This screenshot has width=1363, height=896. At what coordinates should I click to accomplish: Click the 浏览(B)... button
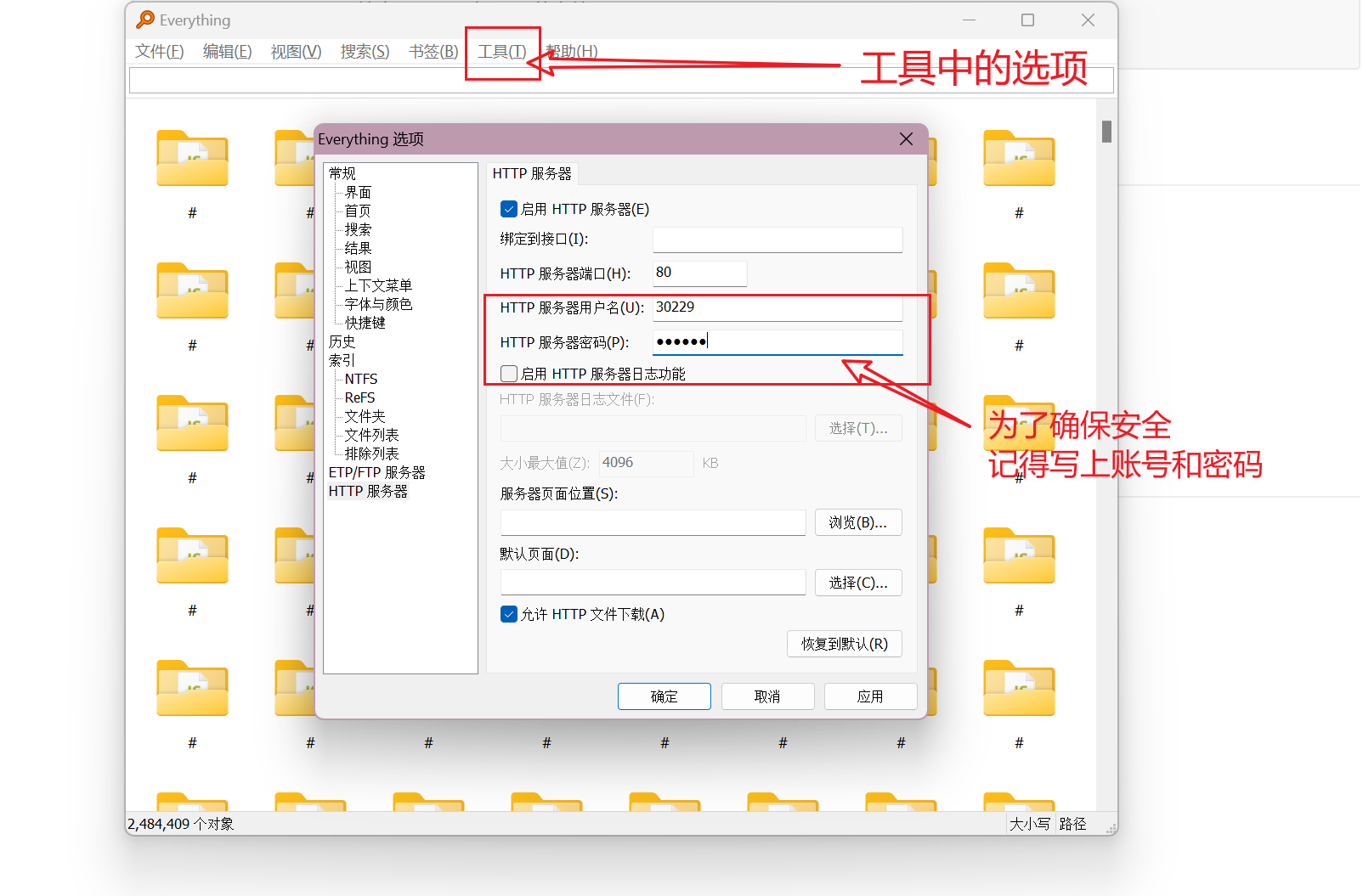pyautogui.click(x=858, y=522)
